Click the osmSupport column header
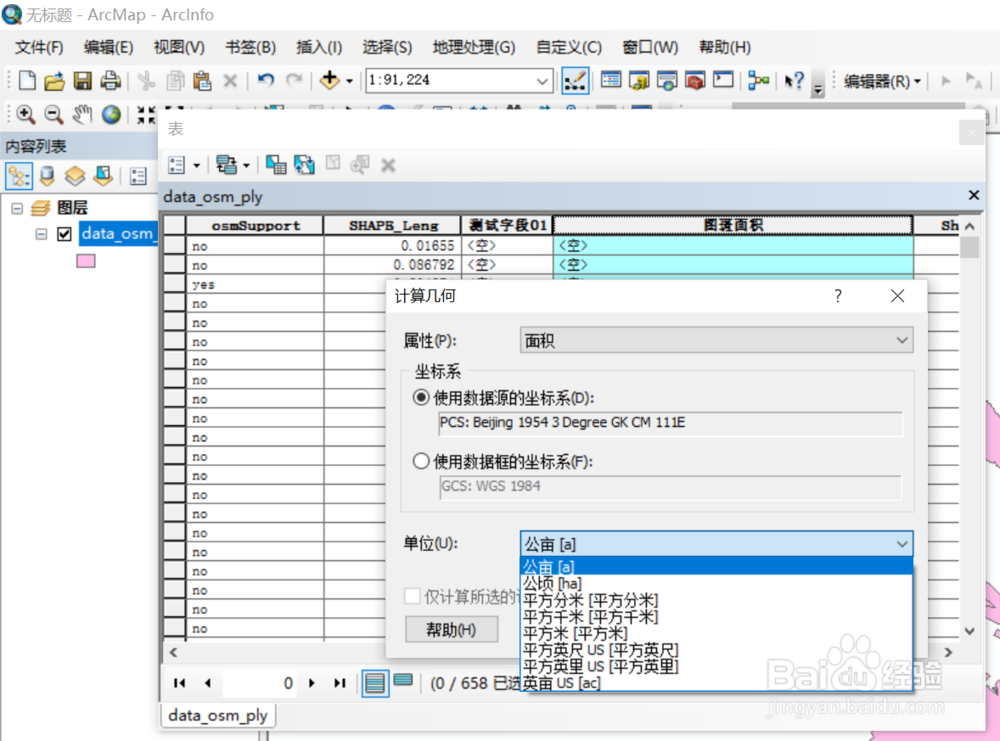The height and width of the screenshot is (741, 1000). tap(255, 226)
